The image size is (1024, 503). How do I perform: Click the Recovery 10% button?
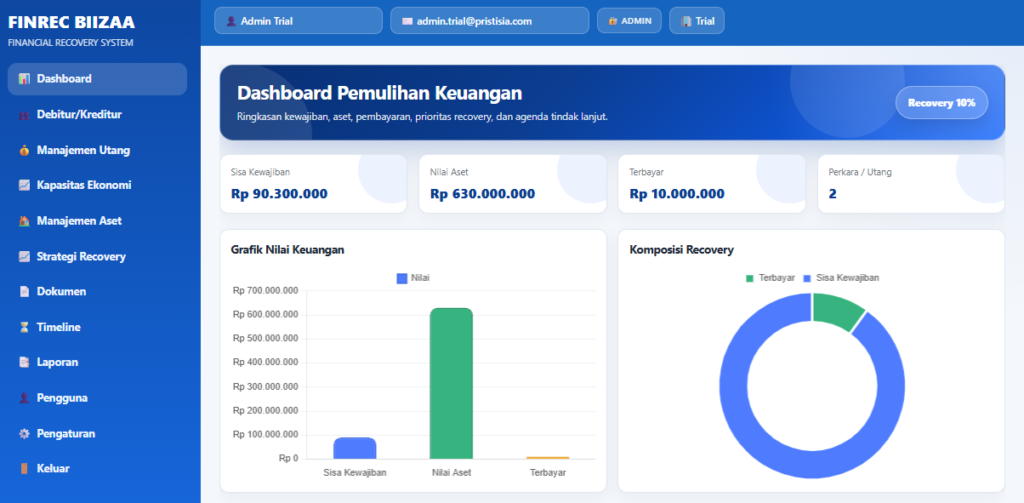[x=941, y=103]
